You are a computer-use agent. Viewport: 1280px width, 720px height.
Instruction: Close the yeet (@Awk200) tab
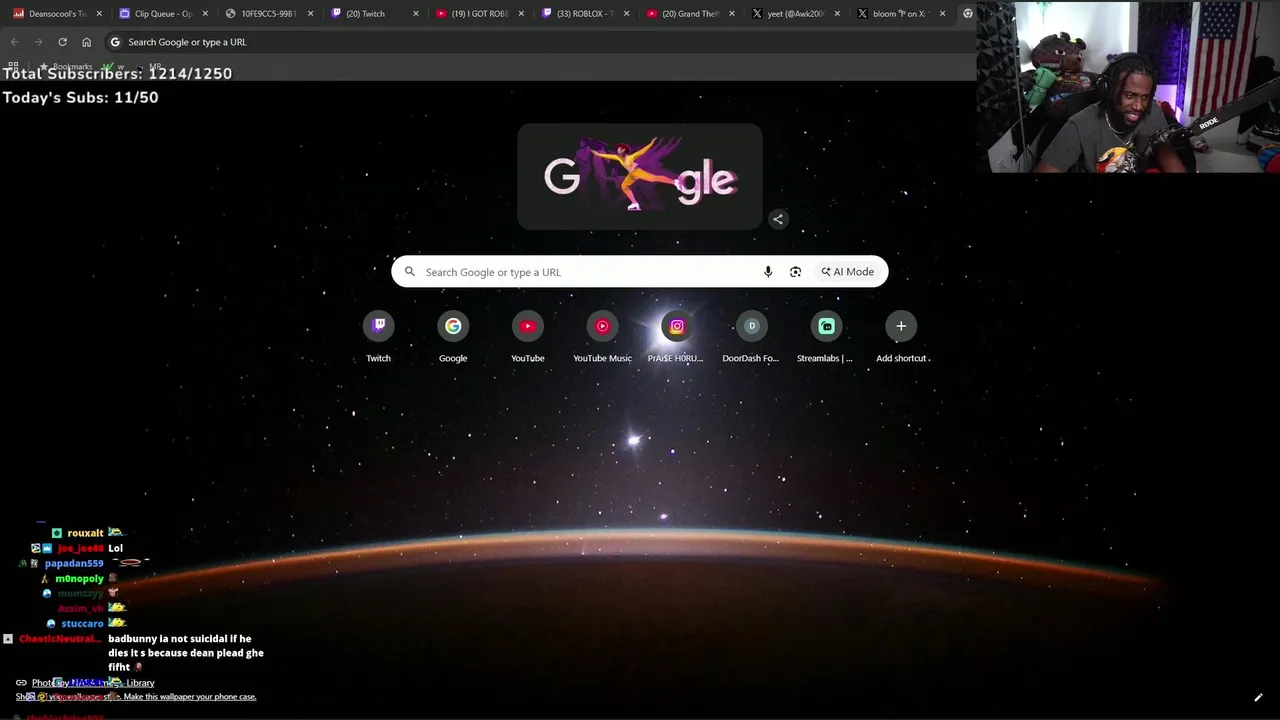(837, 14)
